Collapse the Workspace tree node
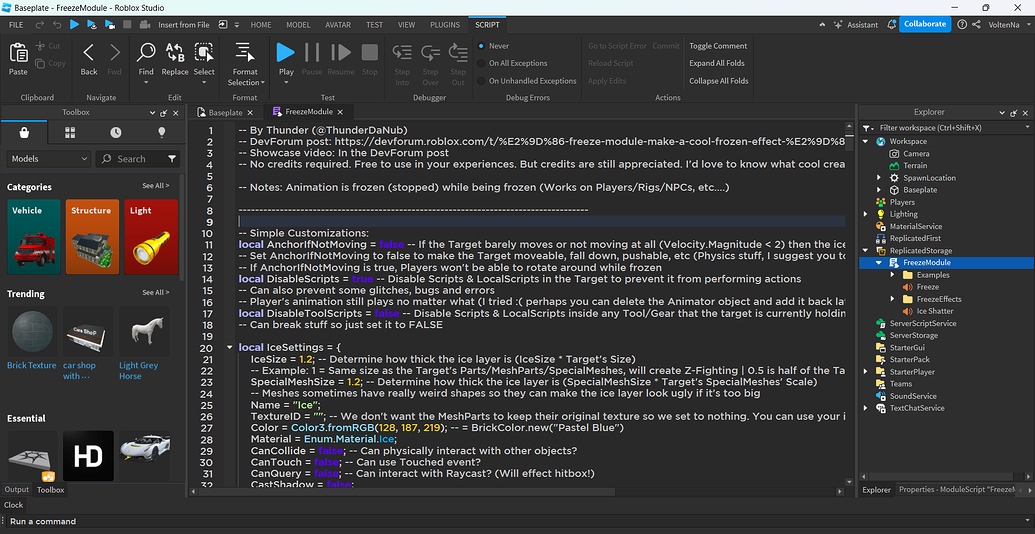Viewport: 1035px width, 534px height. pos(865,141)
